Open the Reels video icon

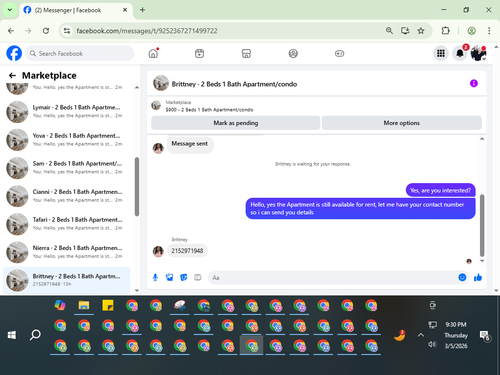click(199, 53)
